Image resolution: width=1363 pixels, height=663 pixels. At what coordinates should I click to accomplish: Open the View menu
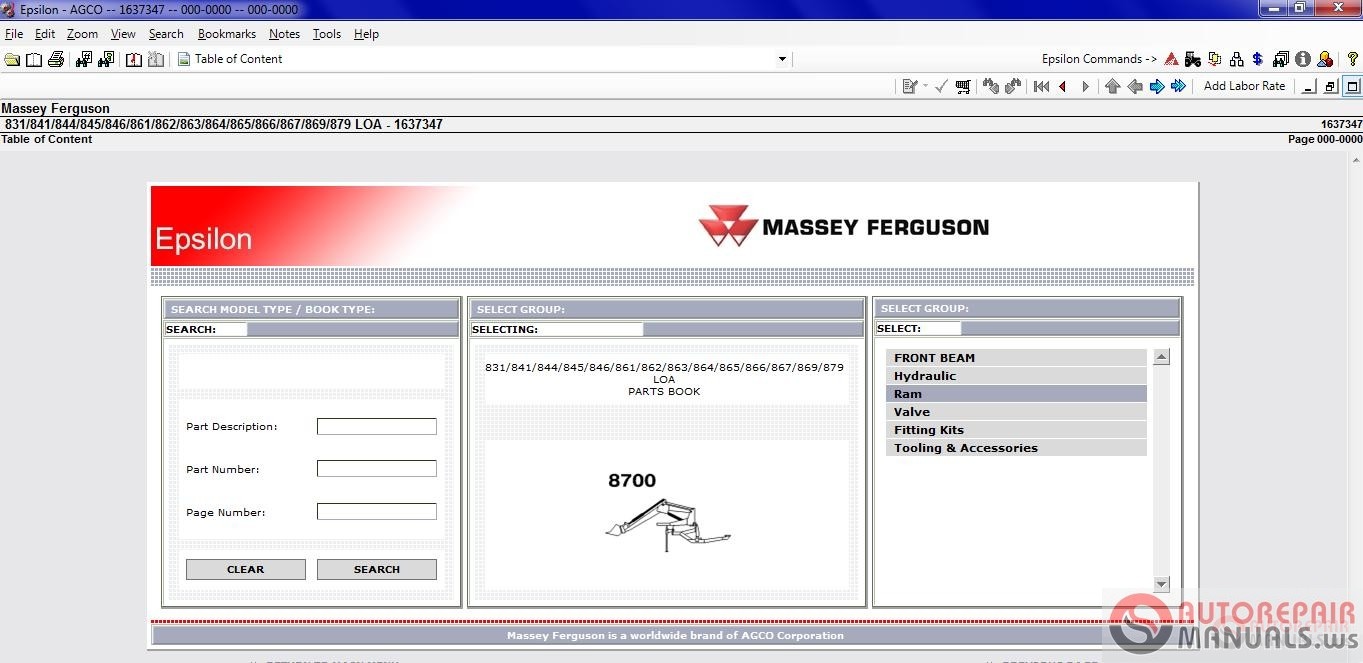pos(123,34)
